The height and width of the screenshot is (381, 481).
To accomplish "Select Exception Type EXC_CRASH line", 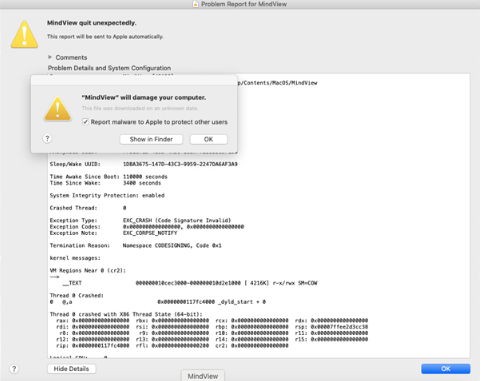I will pos(140,220).
